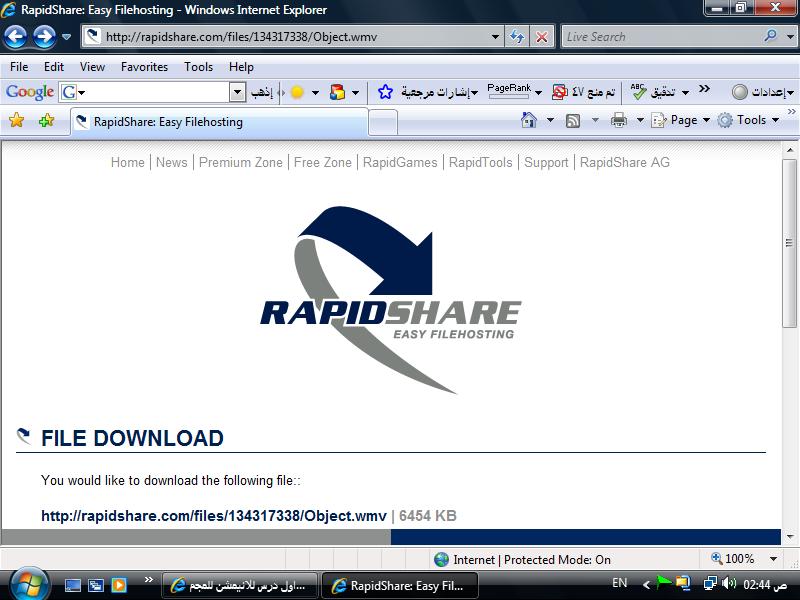Click inside the Live Search box
Viewport: 800px width, 600px height.
point(661,37)
